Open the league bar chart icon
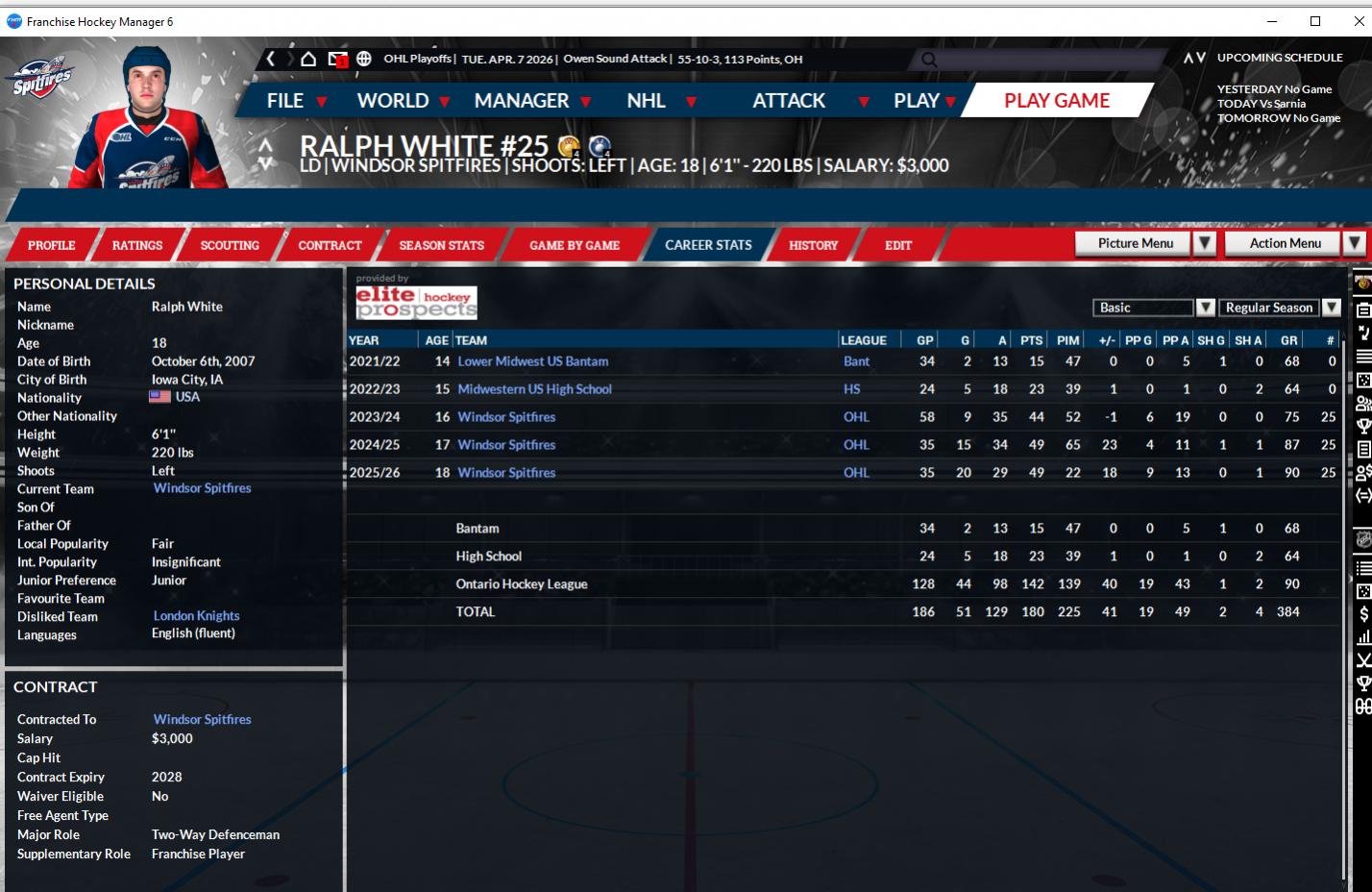This screenshot has width=1372, height=892. coord(1363,637)
